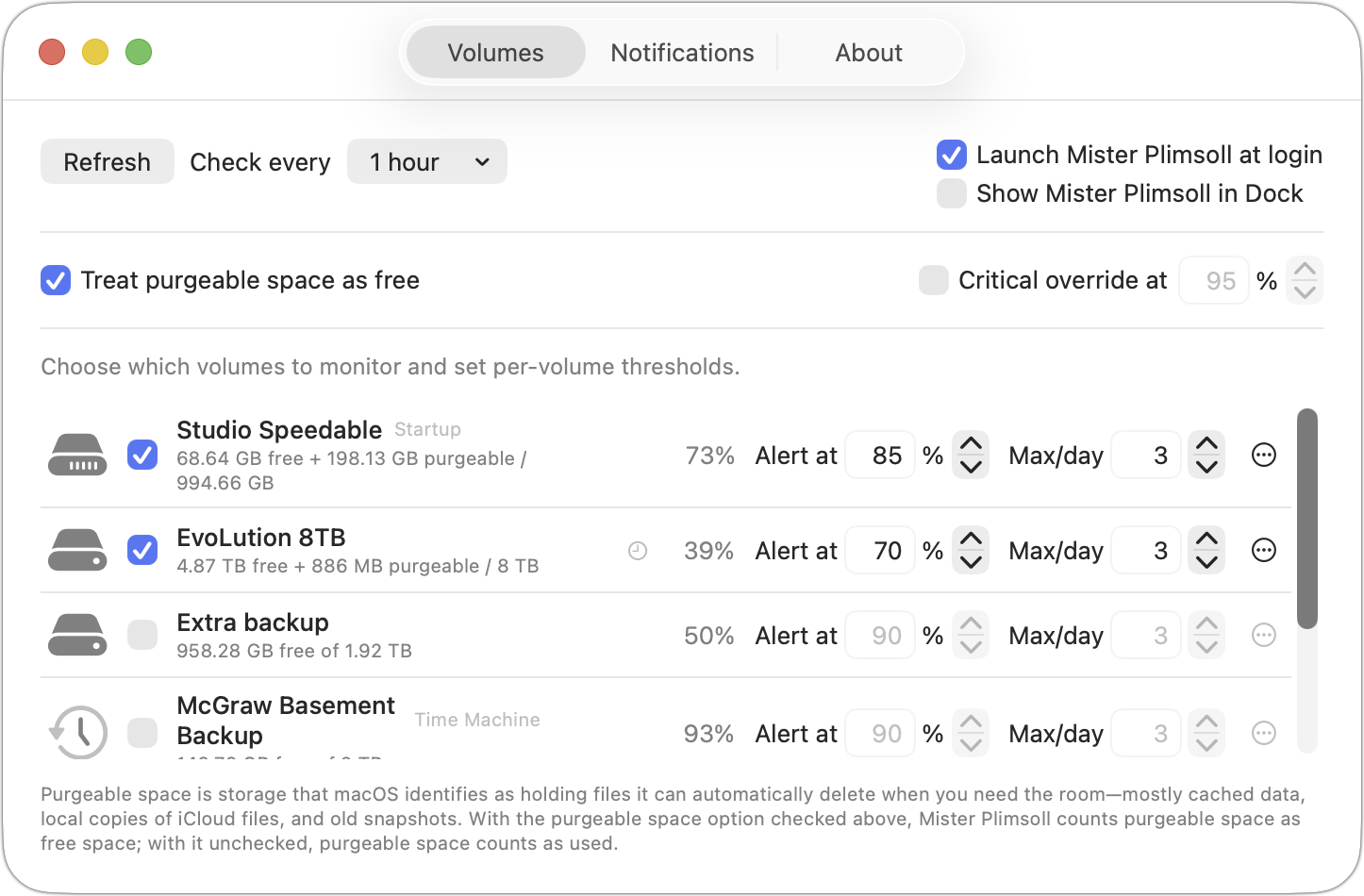
Task: Click the 39% usage value
Action: click(x=709, y=550)
